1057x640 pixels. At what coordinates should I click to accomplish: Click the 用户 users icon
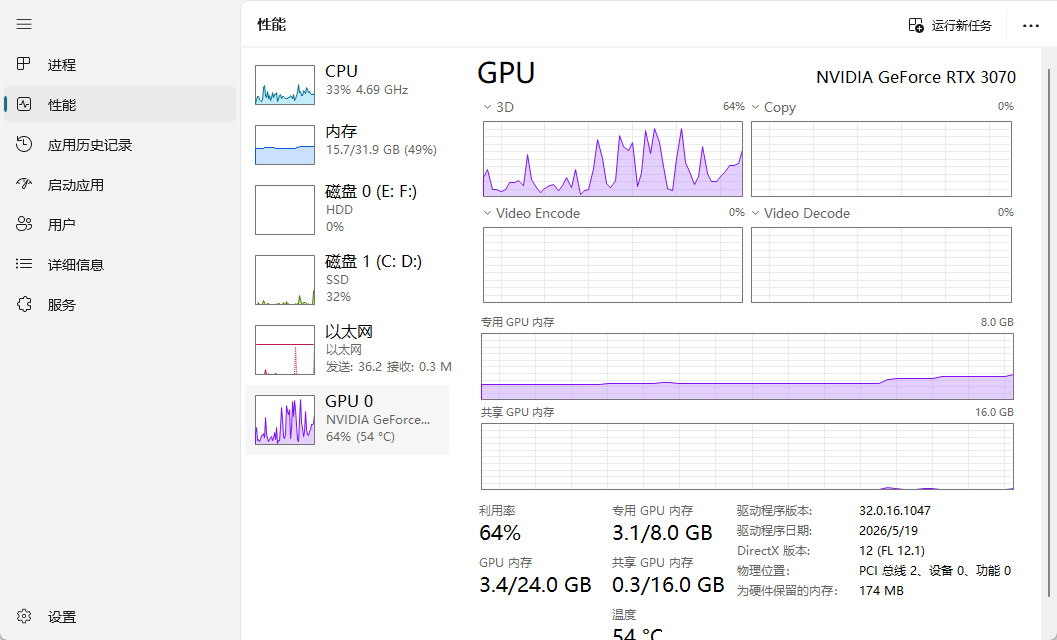click(x=24, y=224)
